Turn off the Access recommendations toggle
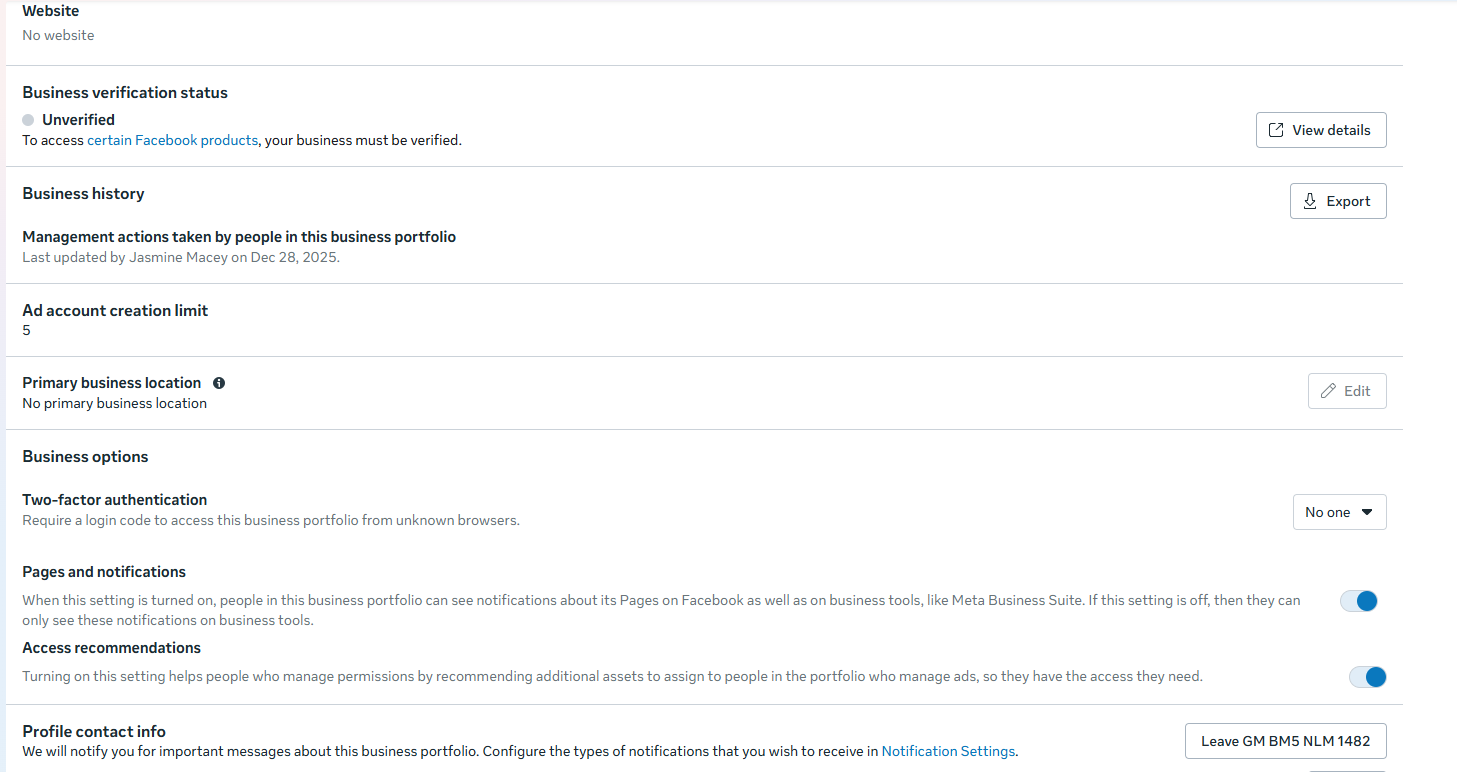The height and width of the screenshot is (772, 1457). click(x=1367, y=677)
